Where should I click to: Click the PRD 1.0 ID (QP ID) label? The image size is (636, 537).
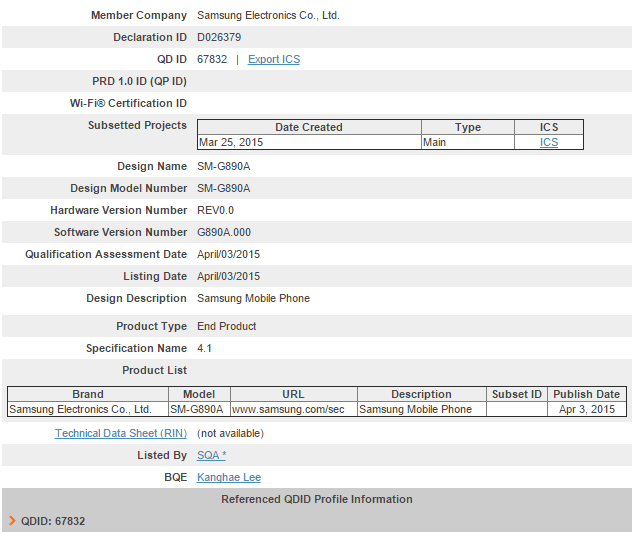[139, 81]
